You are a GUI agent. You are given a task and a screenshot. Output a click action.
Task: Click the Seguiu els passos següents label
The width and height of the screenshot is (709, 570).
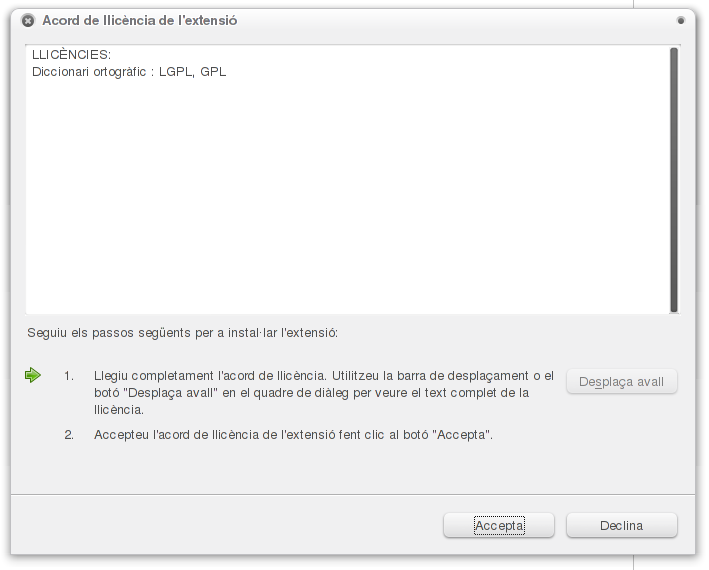click(182, 333)
